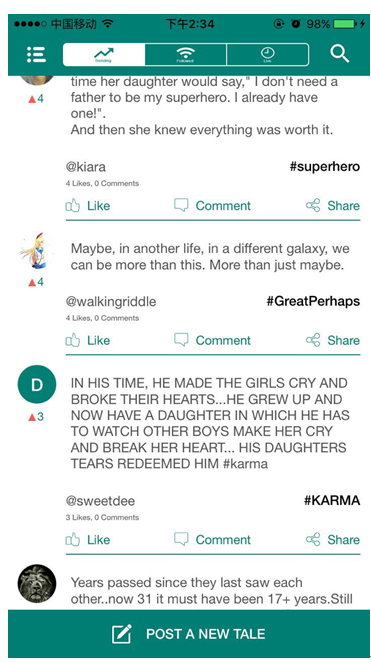Switch to the Trending tab

tap(104, 55)
